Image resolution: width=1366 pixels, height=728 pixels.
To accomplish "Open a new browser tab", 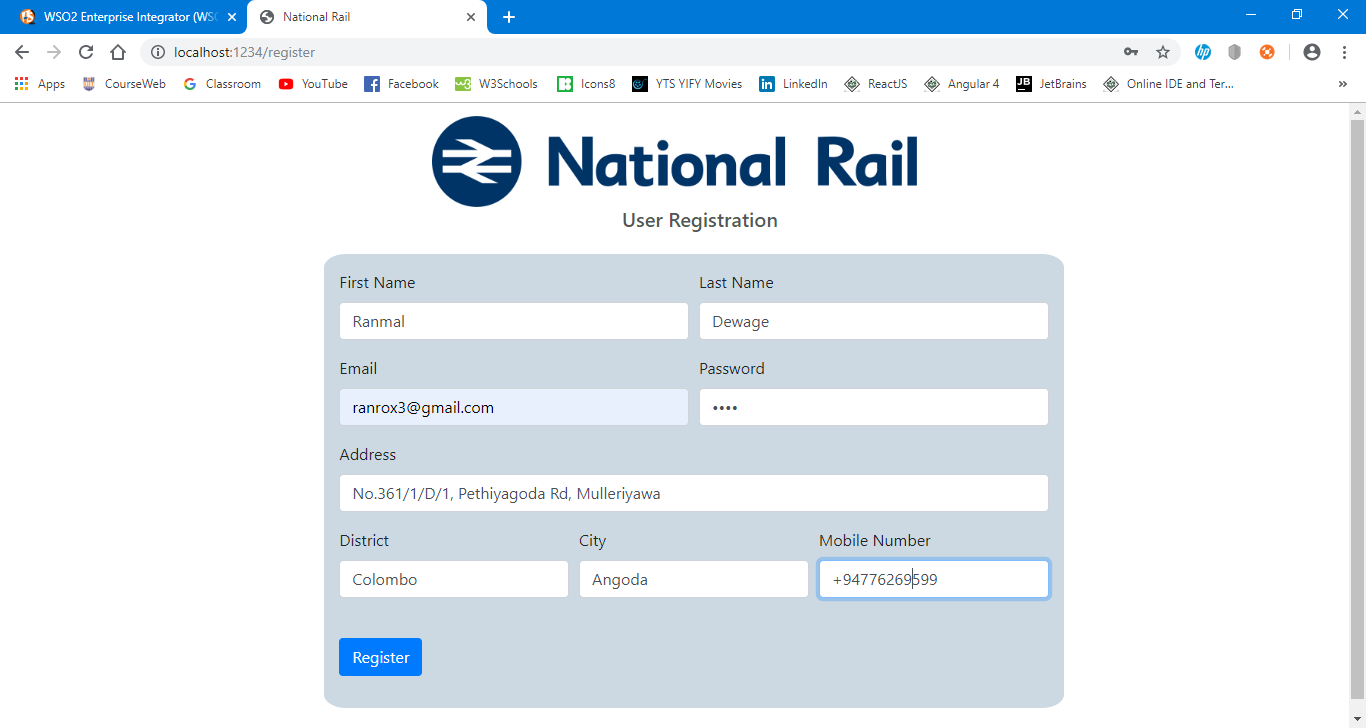I will tap(508, 17).
